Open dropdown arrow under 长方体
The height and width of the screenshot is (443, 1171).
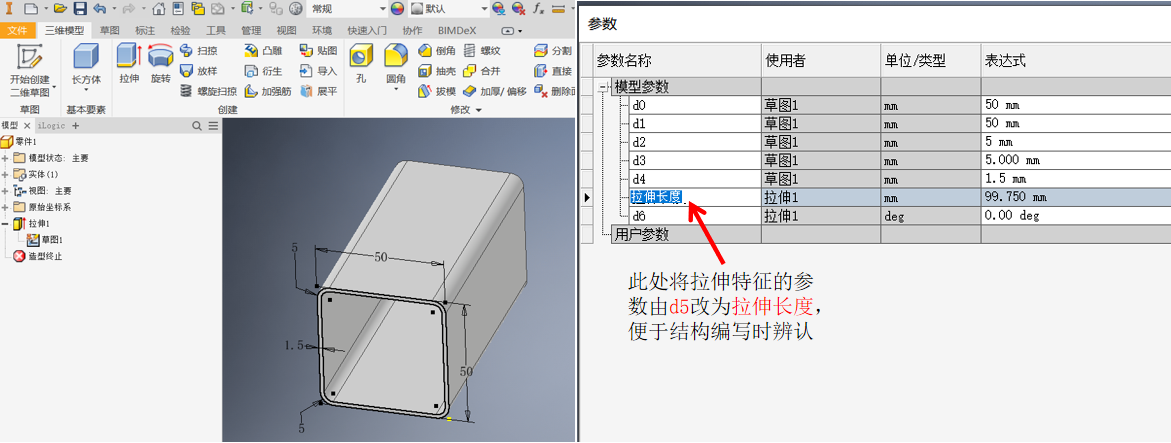pyautogui.click(x=86, y=90)
